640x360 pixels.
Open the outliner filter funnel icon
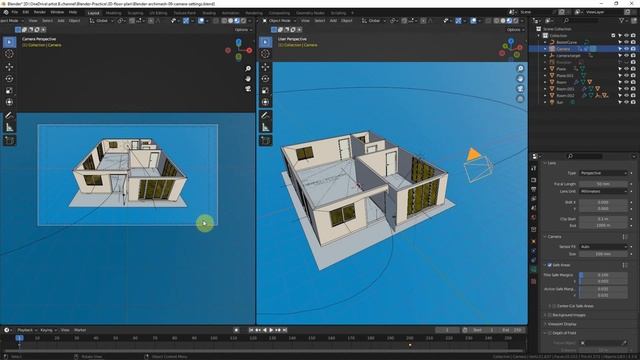click(622, 20)
